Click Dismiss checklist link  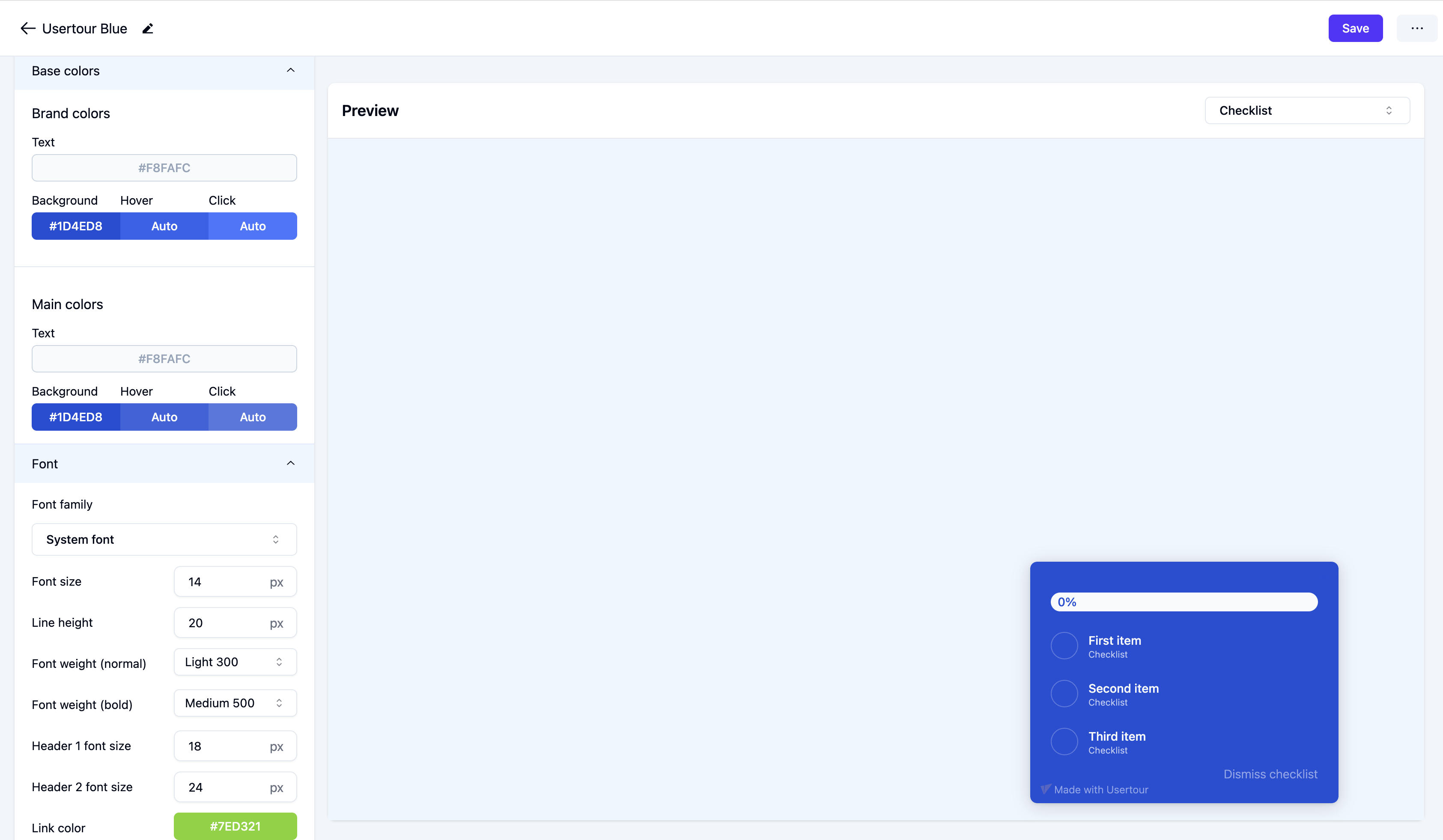[x=1270, y=774]
